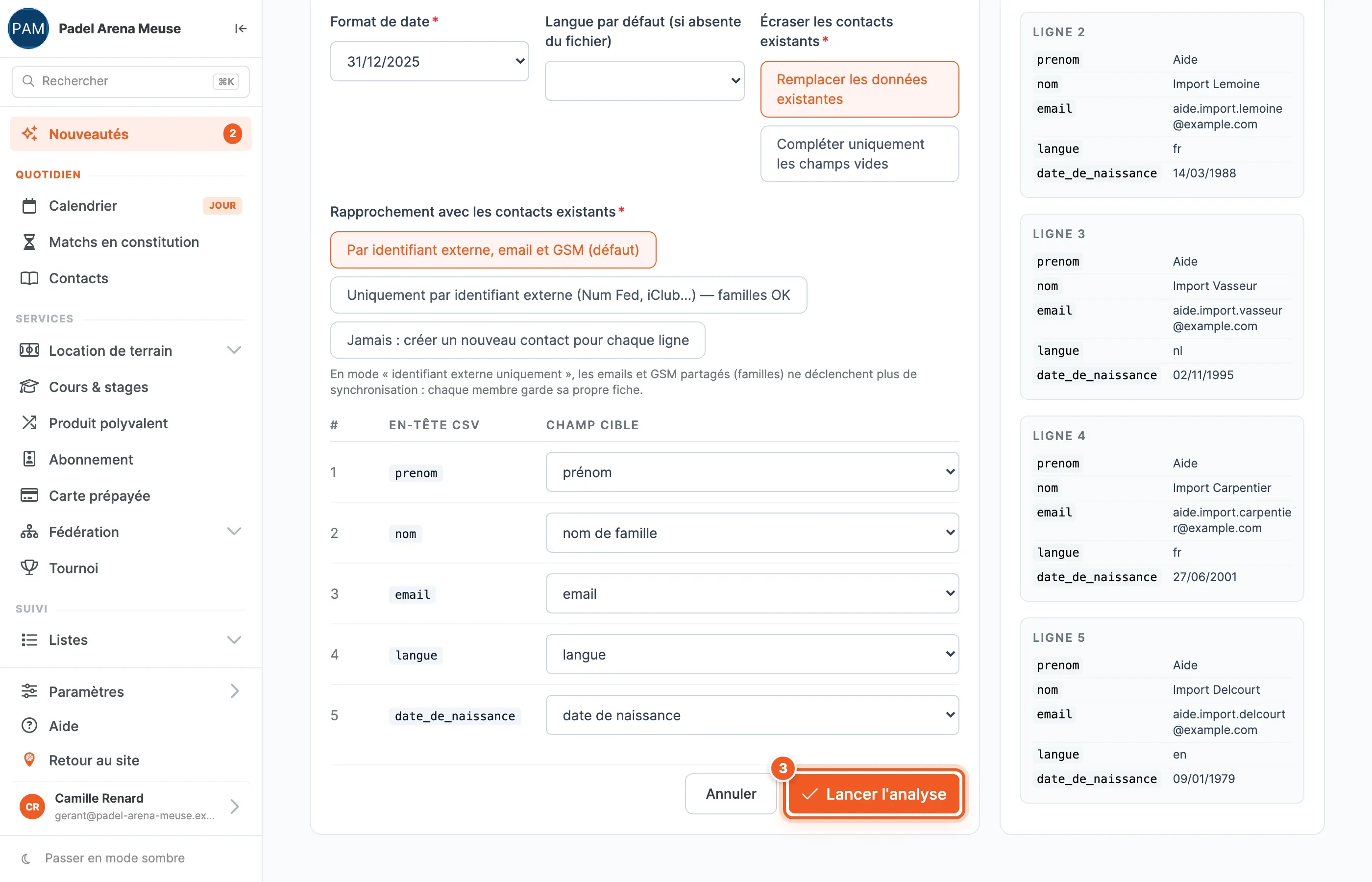Screen dimensions: 1372x882
Task: Open the Langue par défaut dropdown
Action: point(645,81)
